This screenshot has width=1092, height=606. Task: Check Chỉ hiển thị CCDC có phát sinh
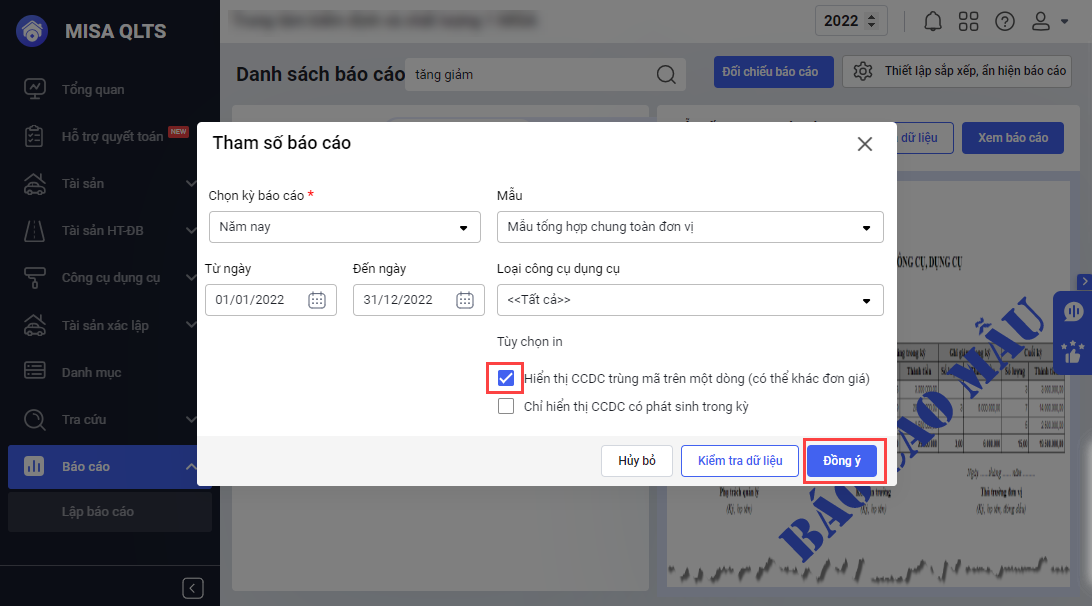pyautogui.click(x=506, y=406)
